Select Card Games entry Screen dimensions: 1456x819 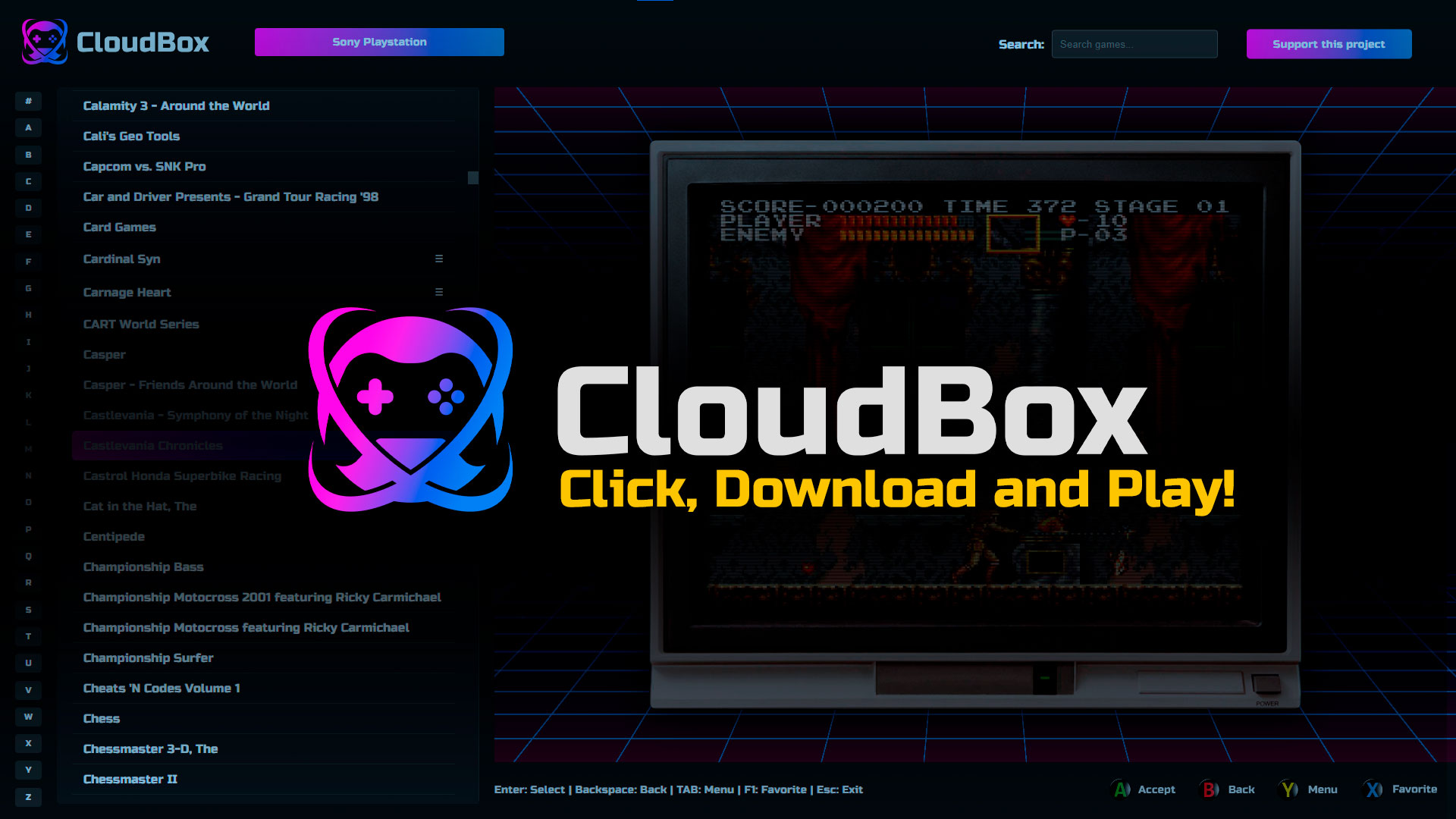point(264,227)
